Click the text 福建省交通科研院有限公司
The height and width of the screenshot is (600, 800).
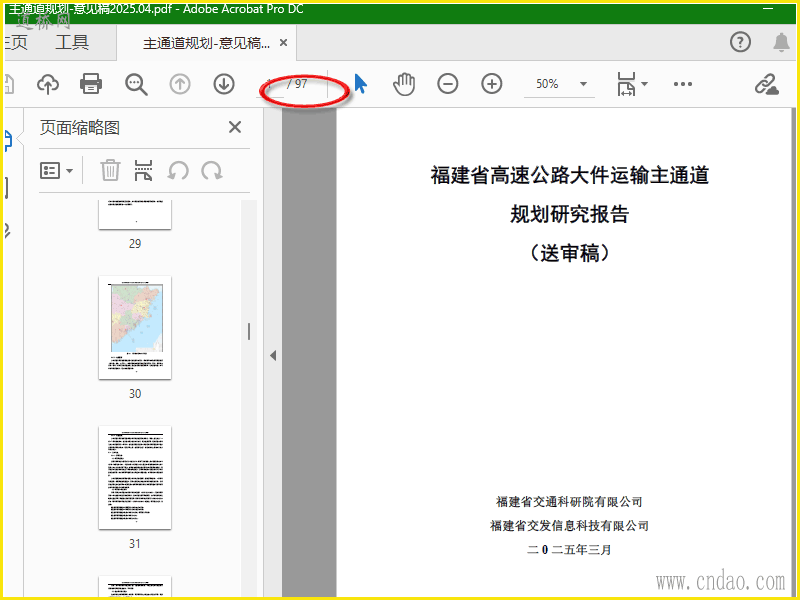coord(569,502)
